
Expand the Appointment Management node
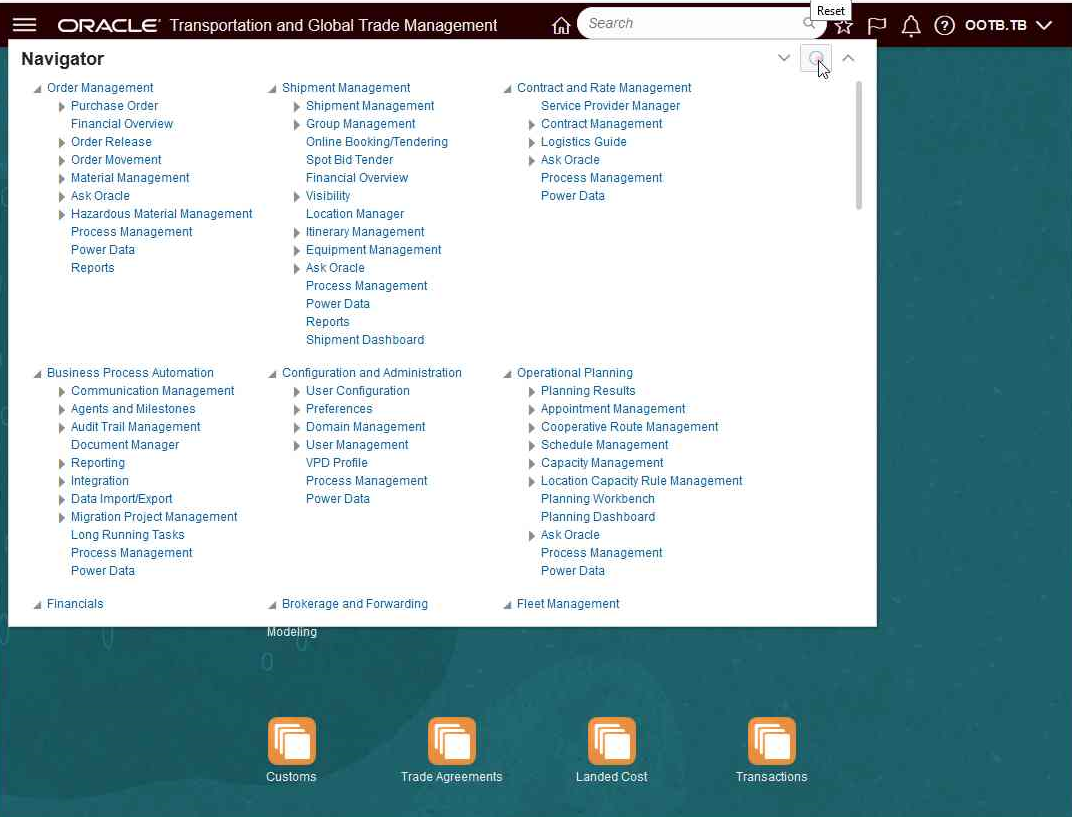pyautogui.click(x=532, y=410)
